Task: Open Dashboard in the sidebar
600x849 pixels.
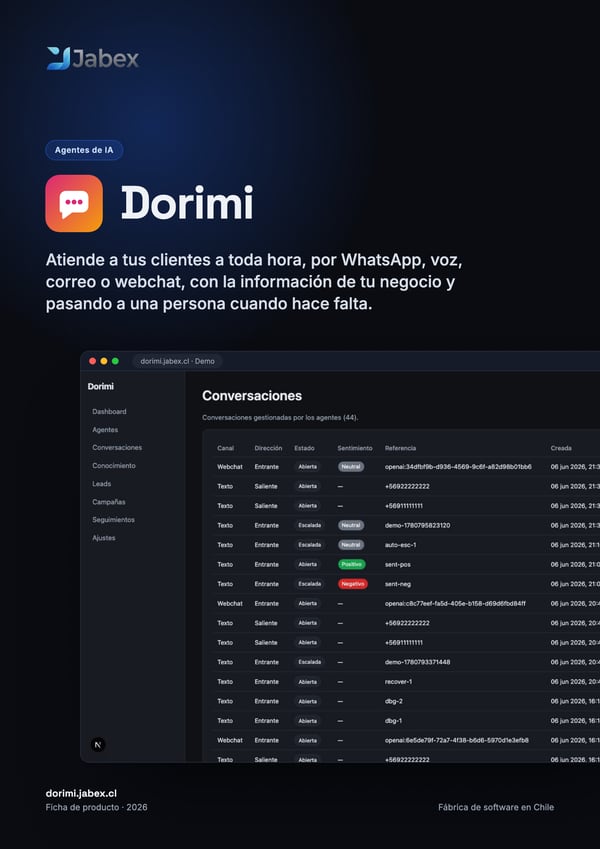Action: [109, 412]
